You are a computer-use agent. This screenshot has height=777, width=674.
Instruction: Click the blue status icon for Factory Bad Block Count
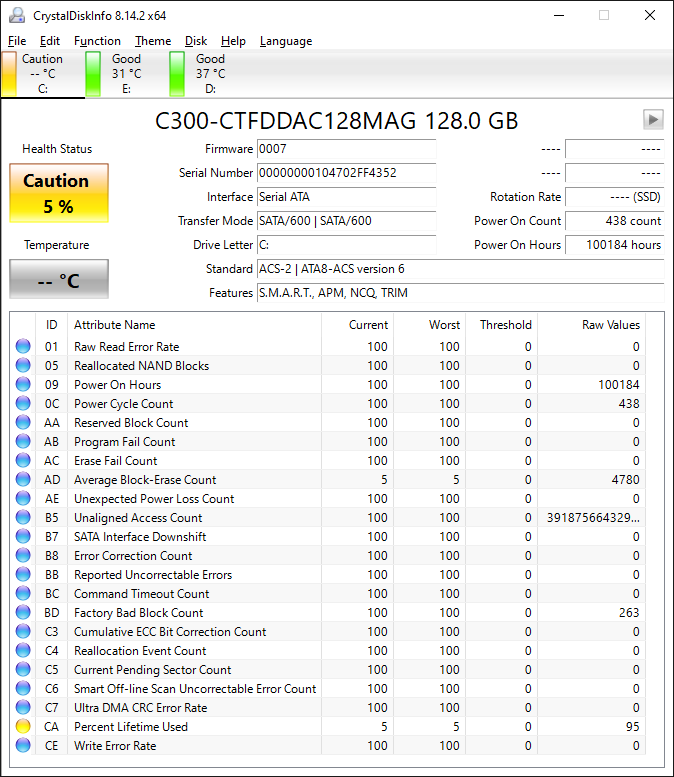point(23,612)
